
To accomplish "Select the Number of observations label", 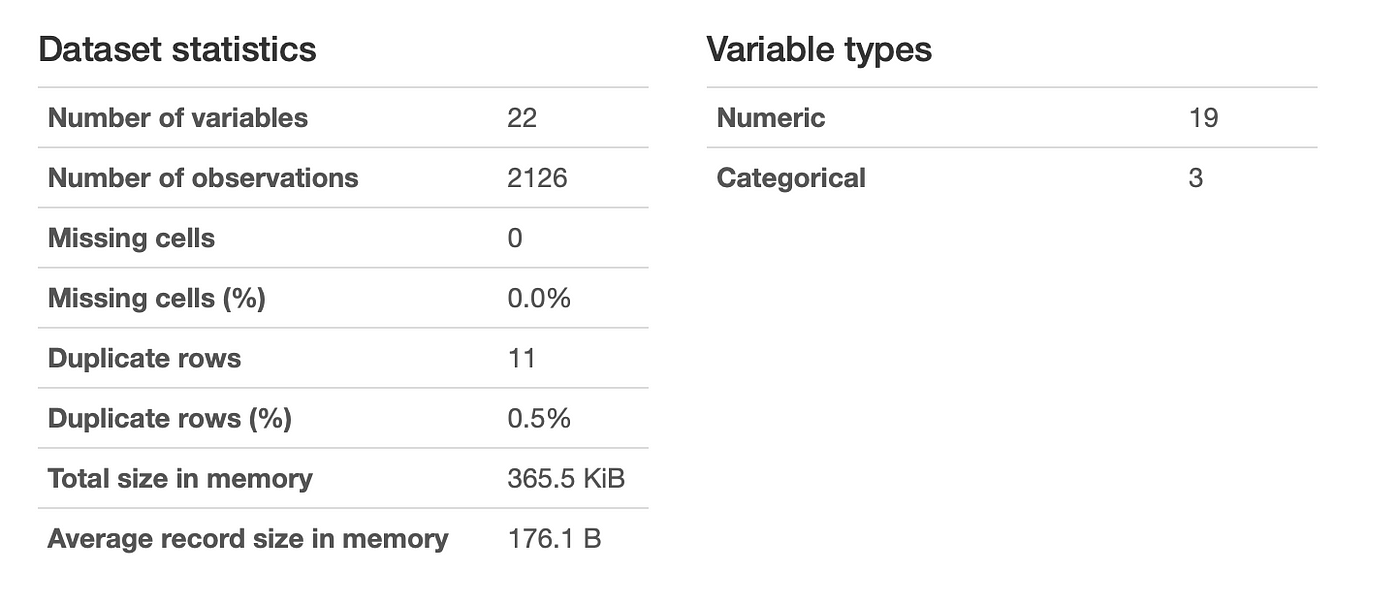I will click(203, 178).
